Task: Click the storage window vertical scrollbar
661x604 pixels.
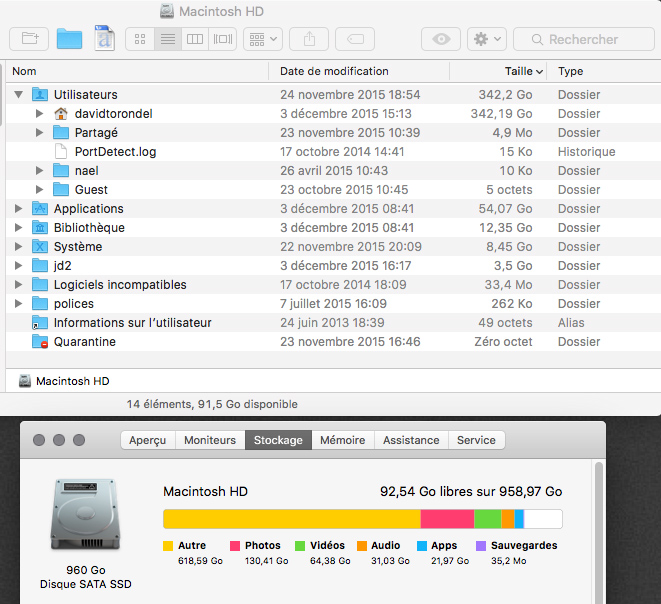Action: click(x=599, y=533)
